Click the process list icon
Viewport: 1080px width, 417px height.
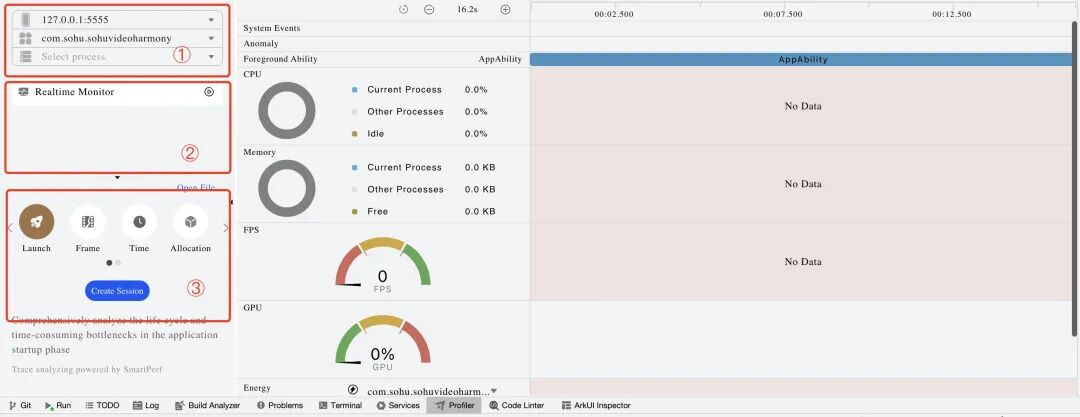(25, 57)
